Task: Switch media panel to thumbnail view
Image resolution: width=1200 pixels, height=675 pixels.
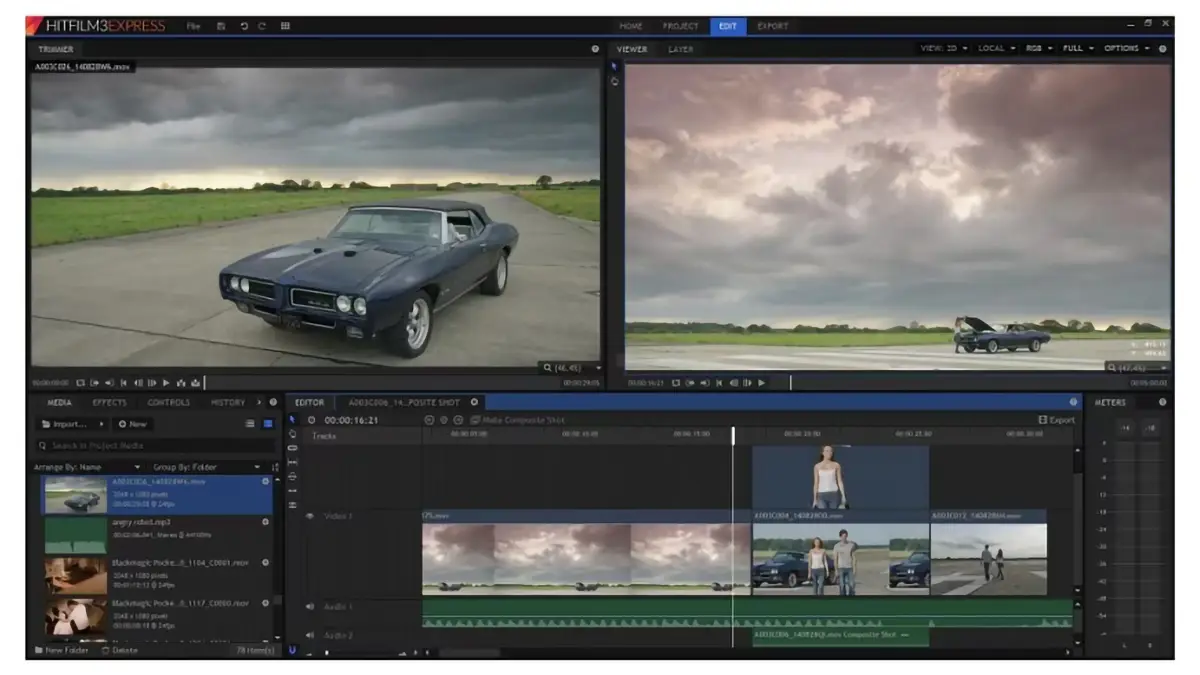Action: 268,424
